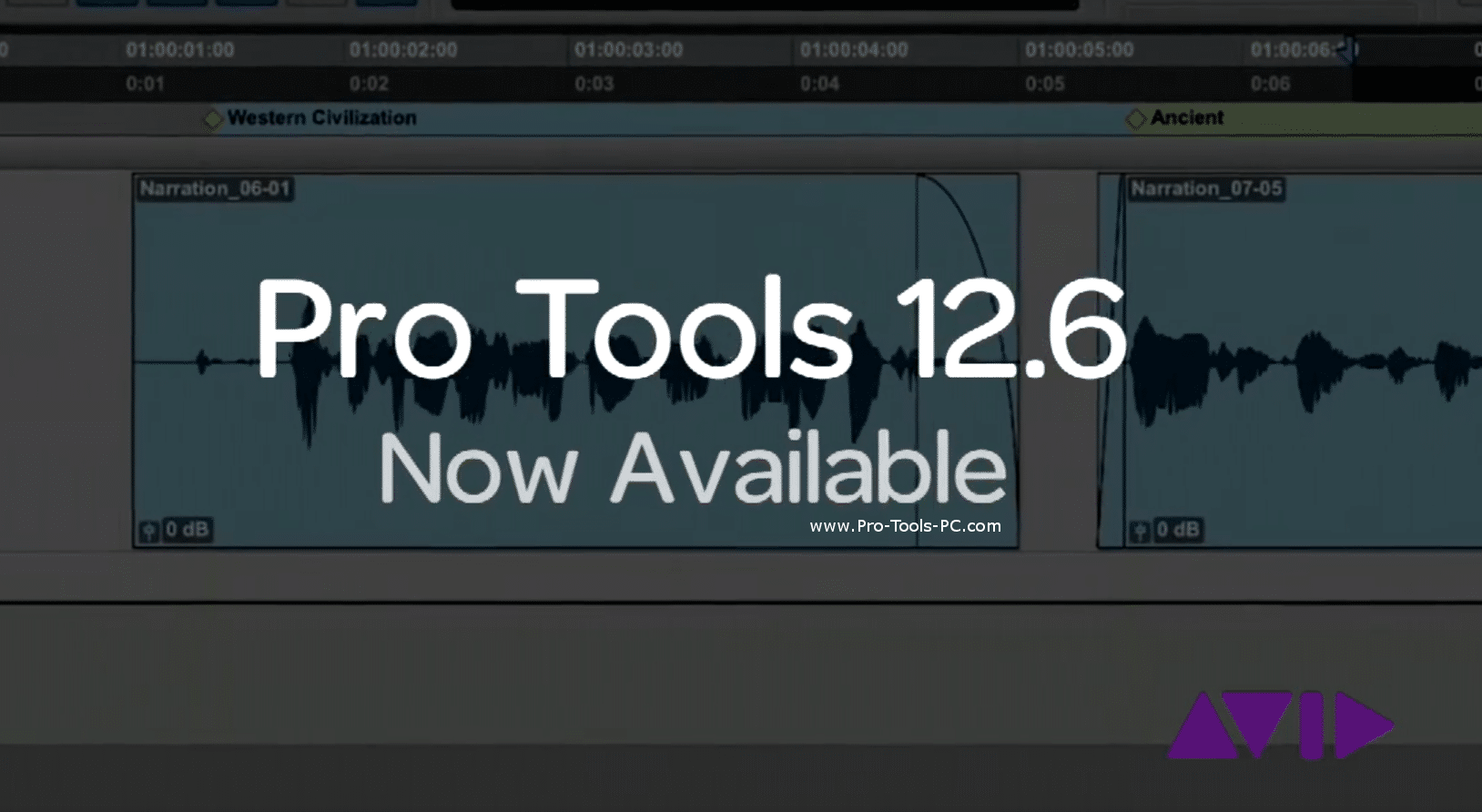This screenshot has height=812, width=1482.
Task: Click the playhead marker in the timecode ruler
Action: 1349,48
